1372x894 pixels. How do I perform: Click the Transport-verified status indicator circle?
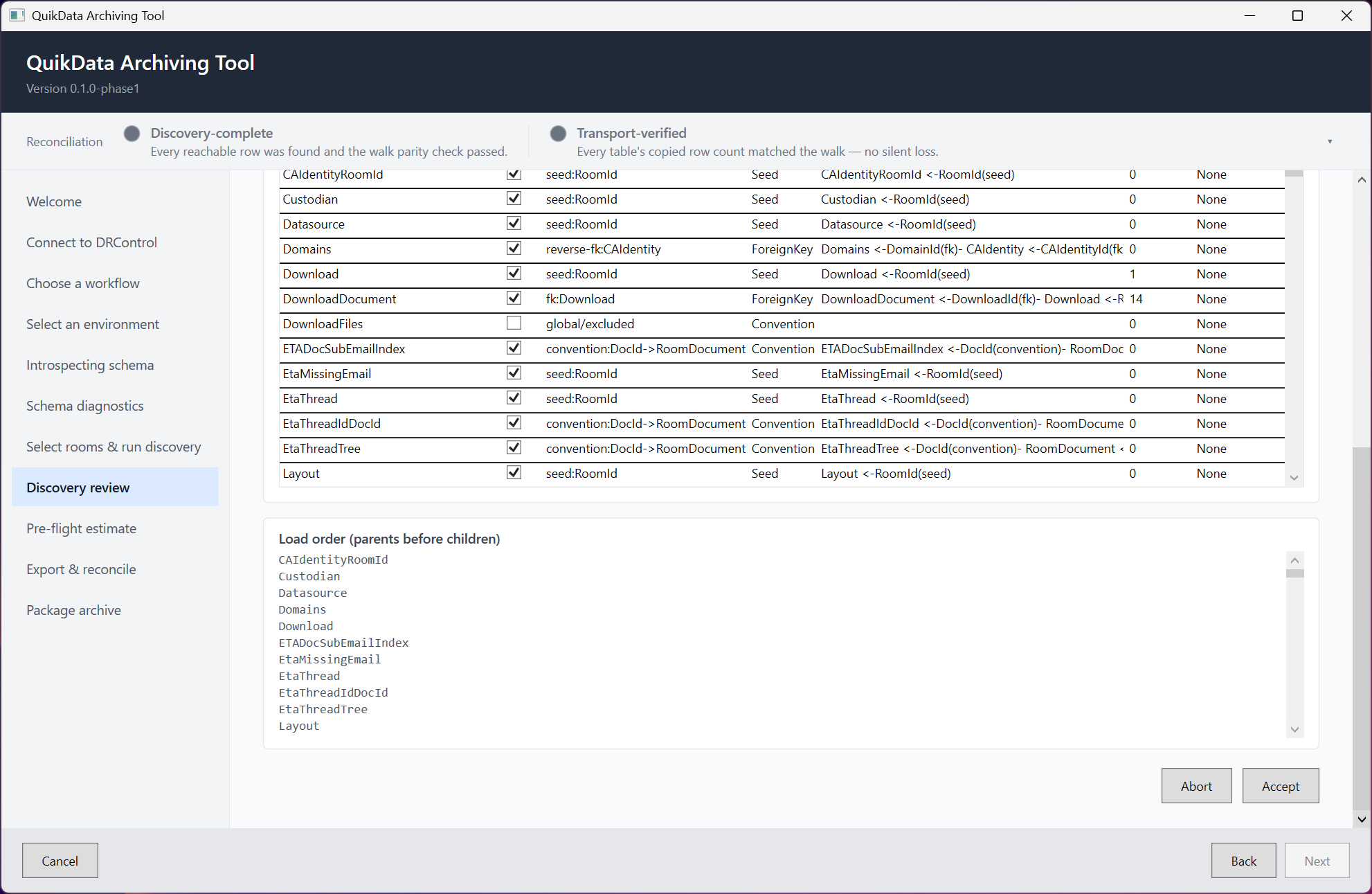[x=558, y=133]
